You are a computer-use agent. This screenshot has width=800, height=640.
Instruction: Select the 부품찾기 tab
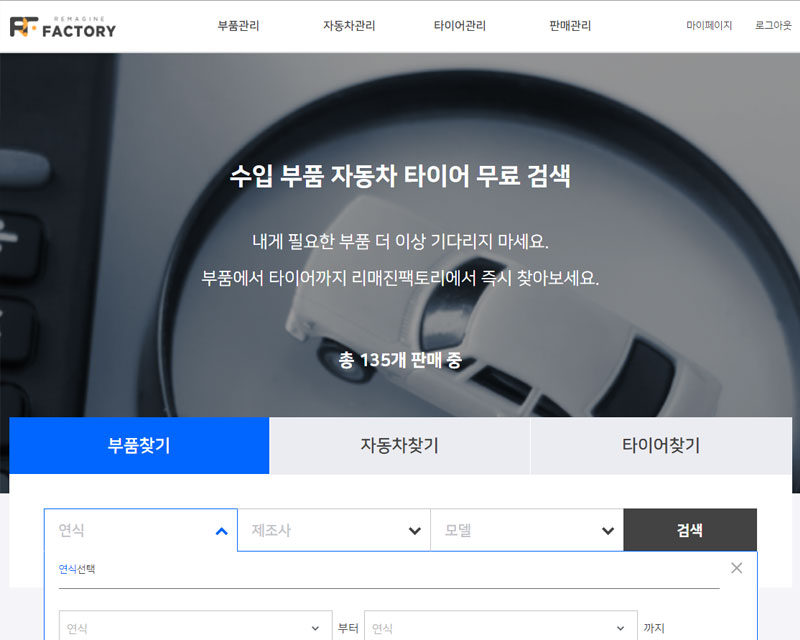(139, 446)
